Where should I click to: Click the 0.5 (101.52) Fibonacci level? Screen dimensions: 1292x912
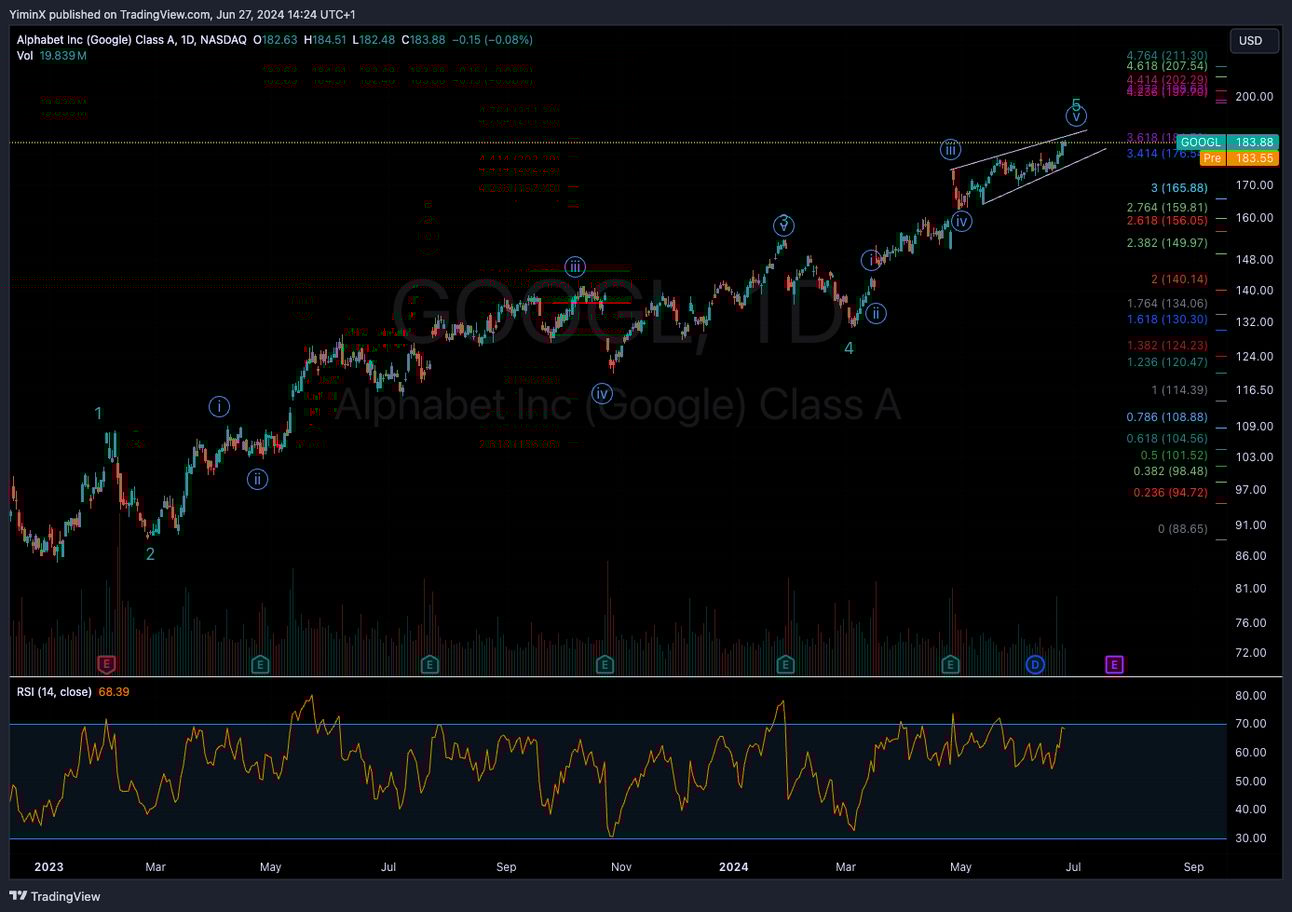(x=1174, y=455)
